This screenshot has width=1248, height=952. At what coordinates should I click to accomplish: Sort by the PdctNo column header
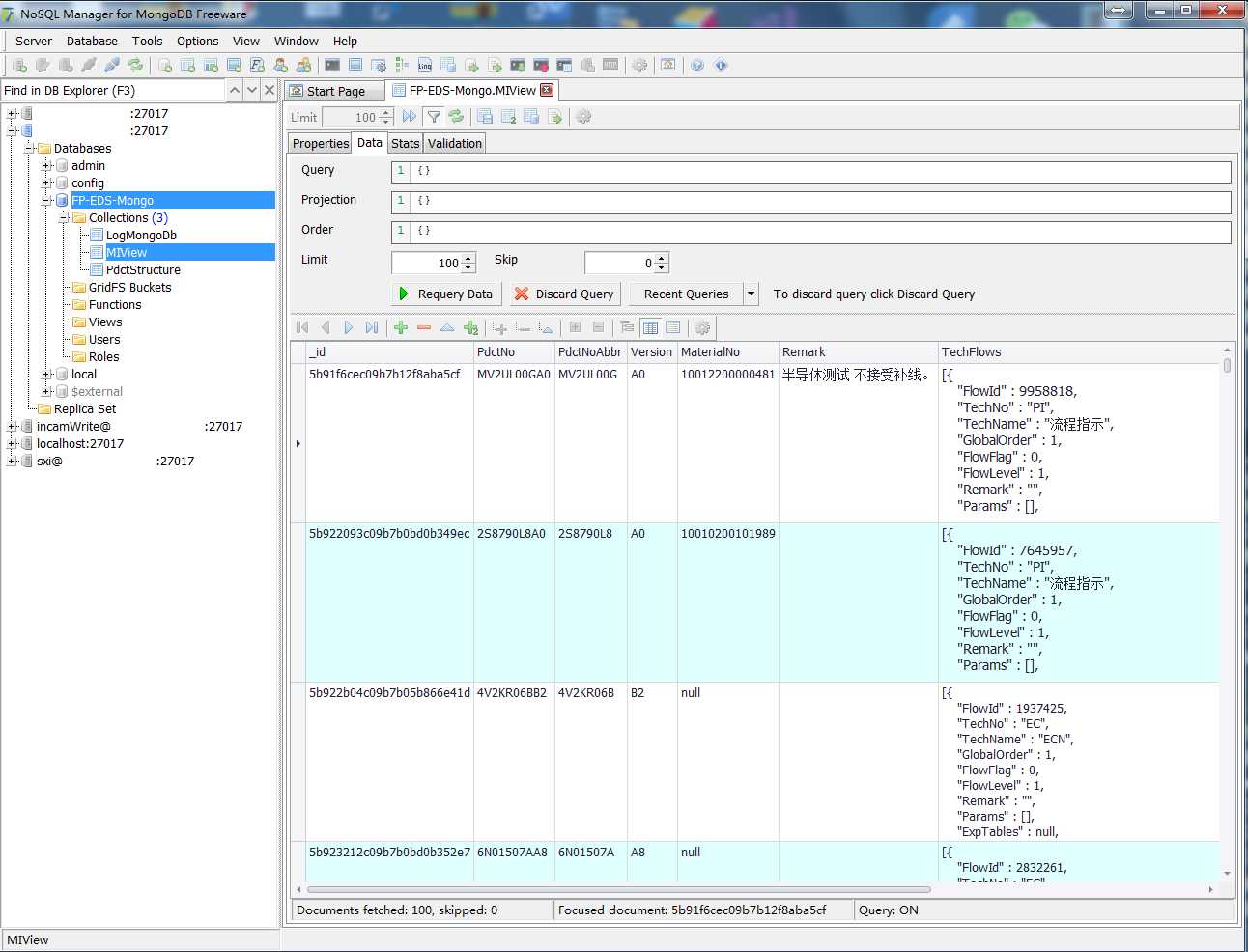click(x=514, y=351)
